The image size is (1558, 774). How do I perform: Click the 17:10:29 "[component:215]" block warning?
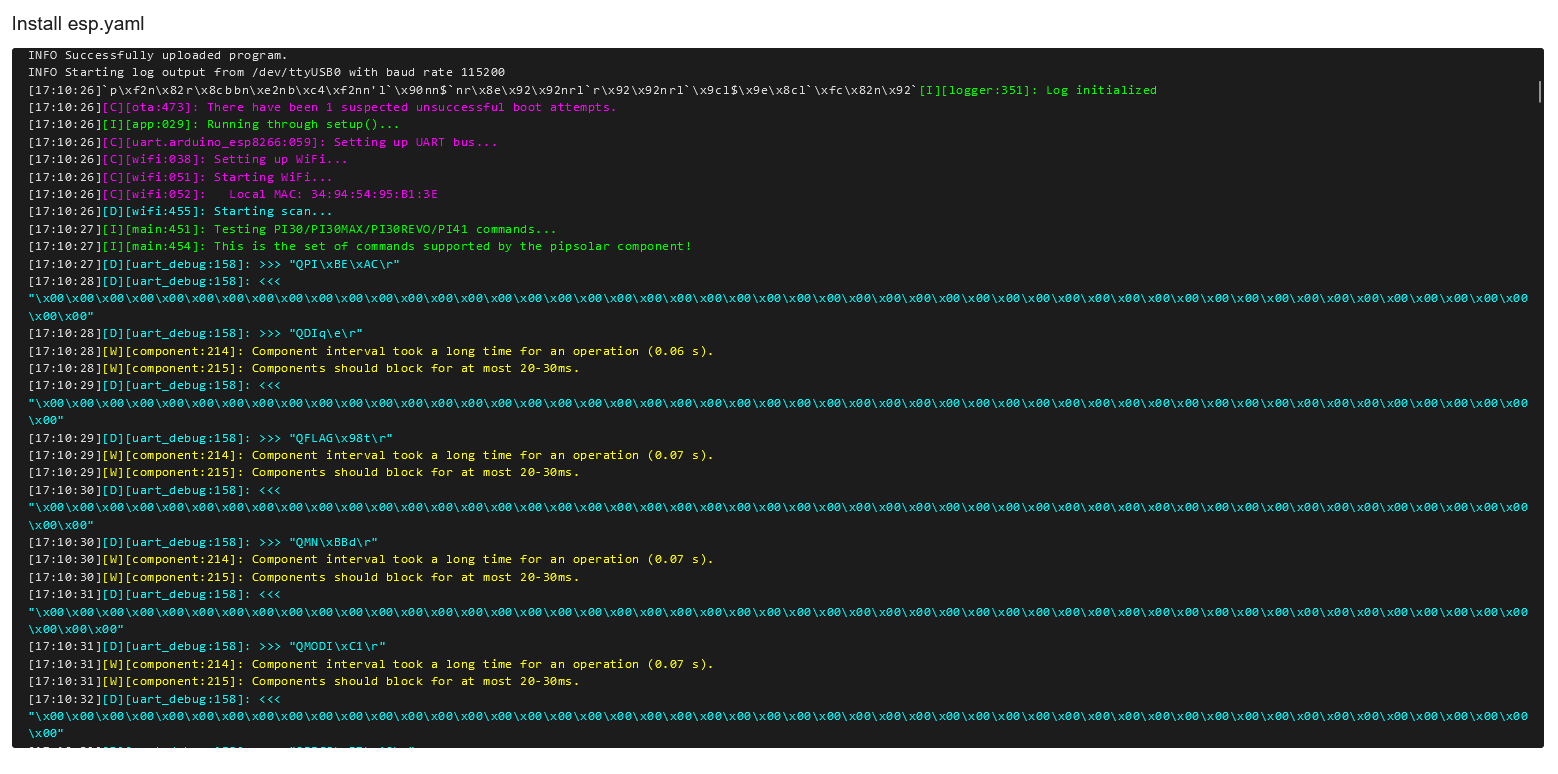(303, 472)
